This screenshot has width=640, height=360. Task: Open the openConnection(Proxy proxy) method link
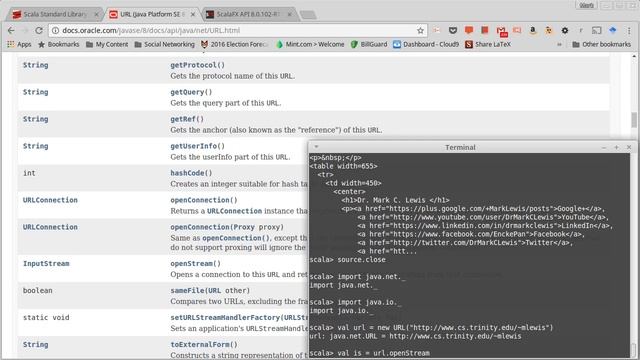[x=227, y=227]
